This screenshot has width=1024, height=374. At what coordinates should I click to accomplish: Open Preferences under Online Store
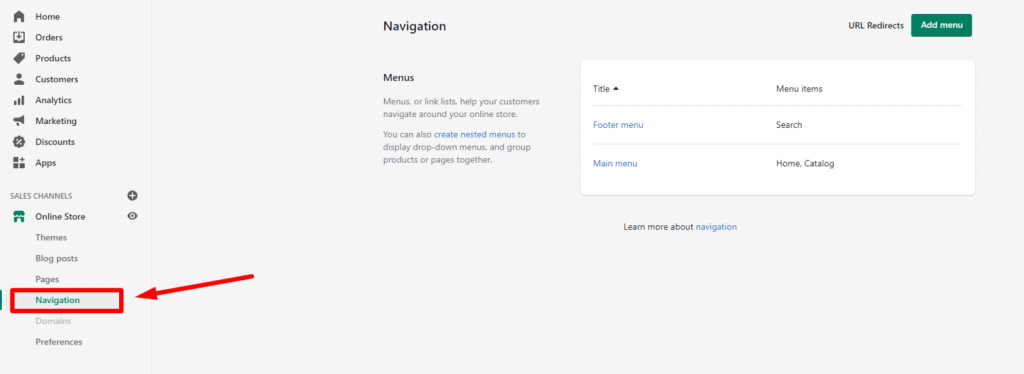pos(59,342)
